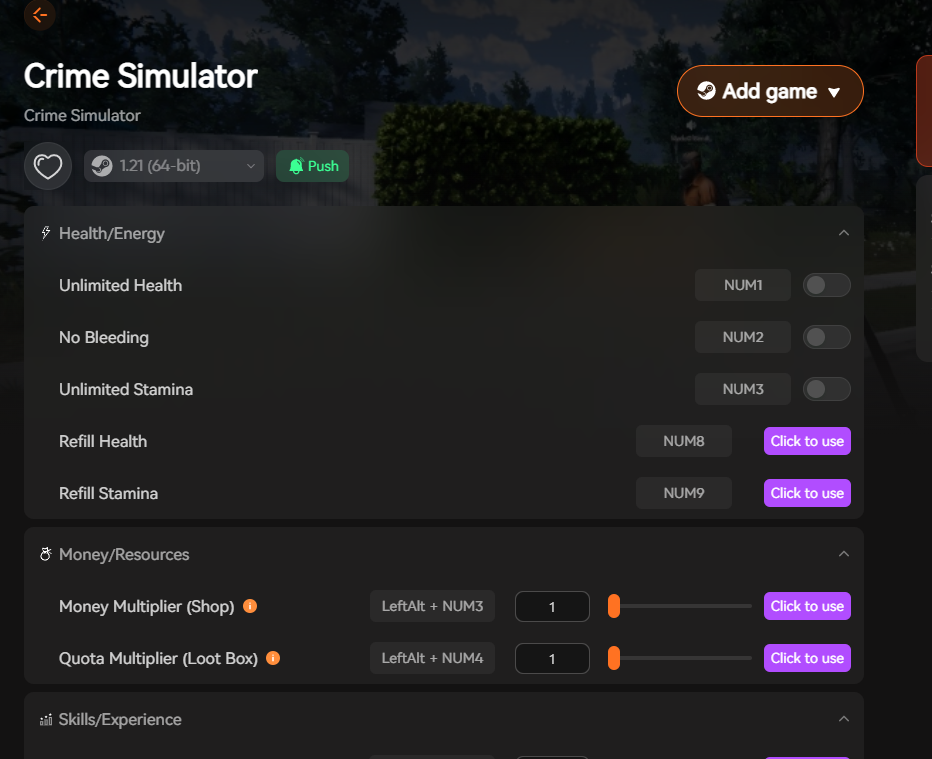This screenshot has height=759, width=932.
Task: Click the Skills/Experience chart icon
Action: click(x=44, y=718)
